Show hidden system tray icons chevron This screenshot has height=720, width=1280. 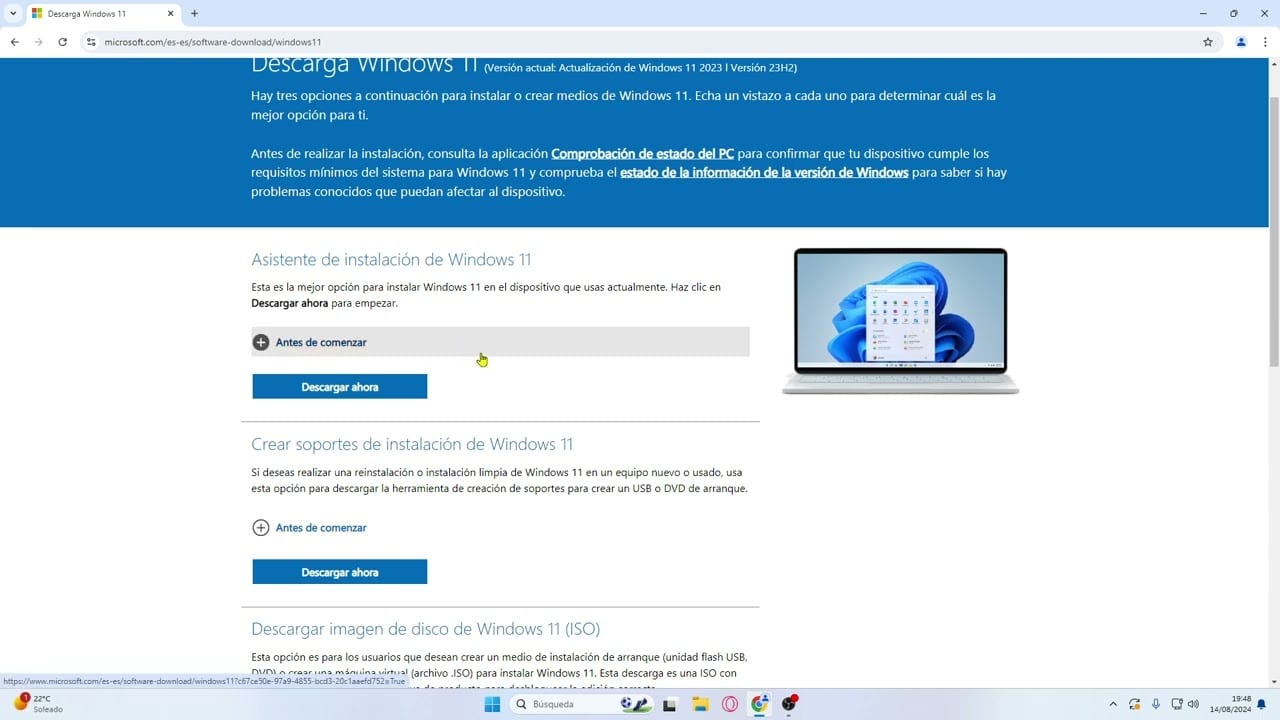1113,704
